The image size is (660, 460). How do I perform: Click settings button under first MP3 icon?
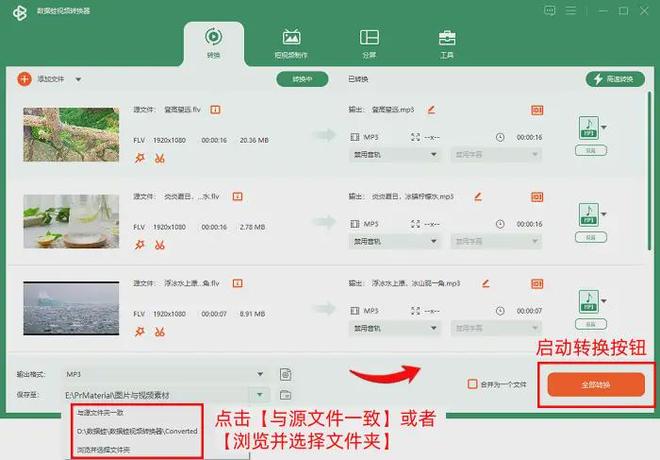click(591, 150)
